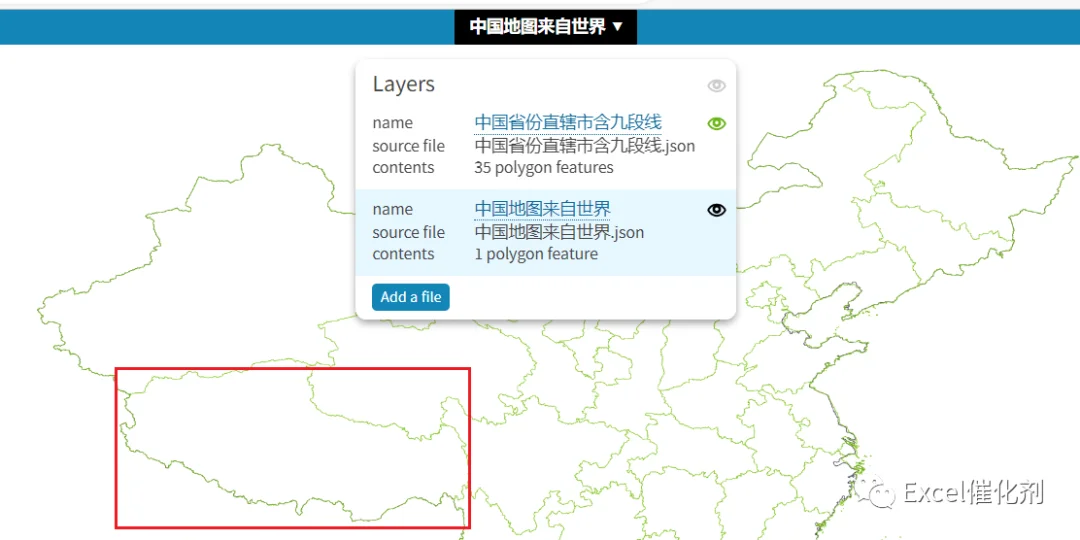Open the 中国地图来自世界 layer dropdown in header
This screenshot has width=1080, height=540.
pos(546,27)
